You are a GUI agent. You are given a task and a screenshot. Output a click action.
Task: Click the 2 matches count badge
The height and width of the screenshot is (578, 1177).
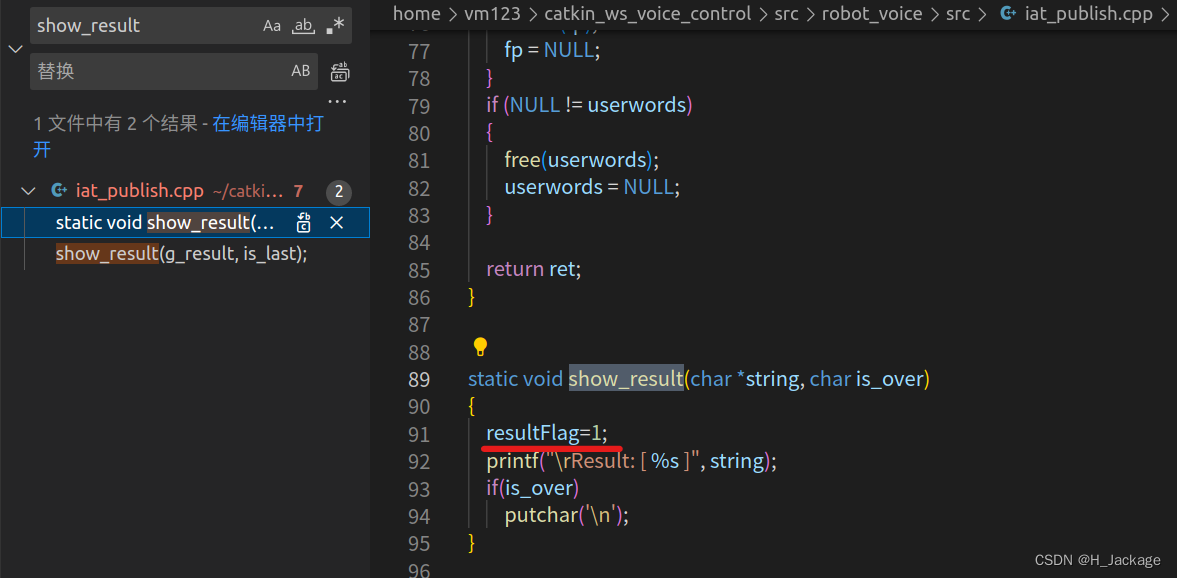pos(339,192)
